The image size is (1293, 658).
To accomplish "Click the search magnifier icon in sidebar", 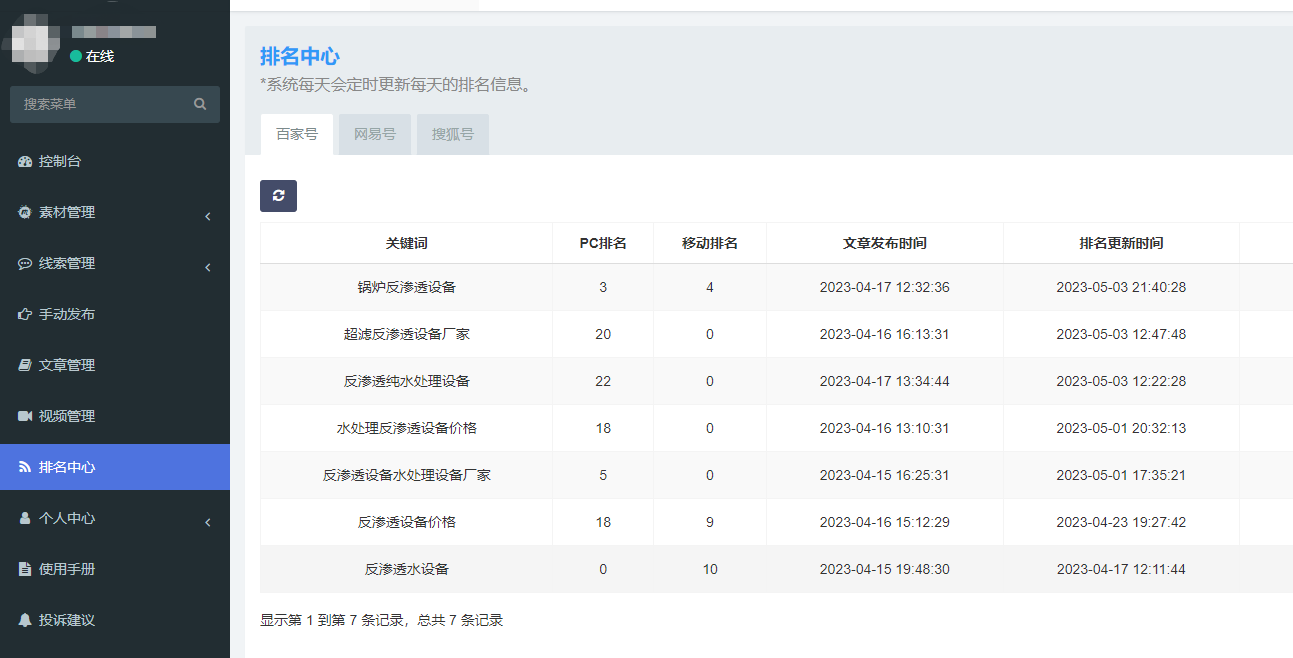I will [200, 104].
